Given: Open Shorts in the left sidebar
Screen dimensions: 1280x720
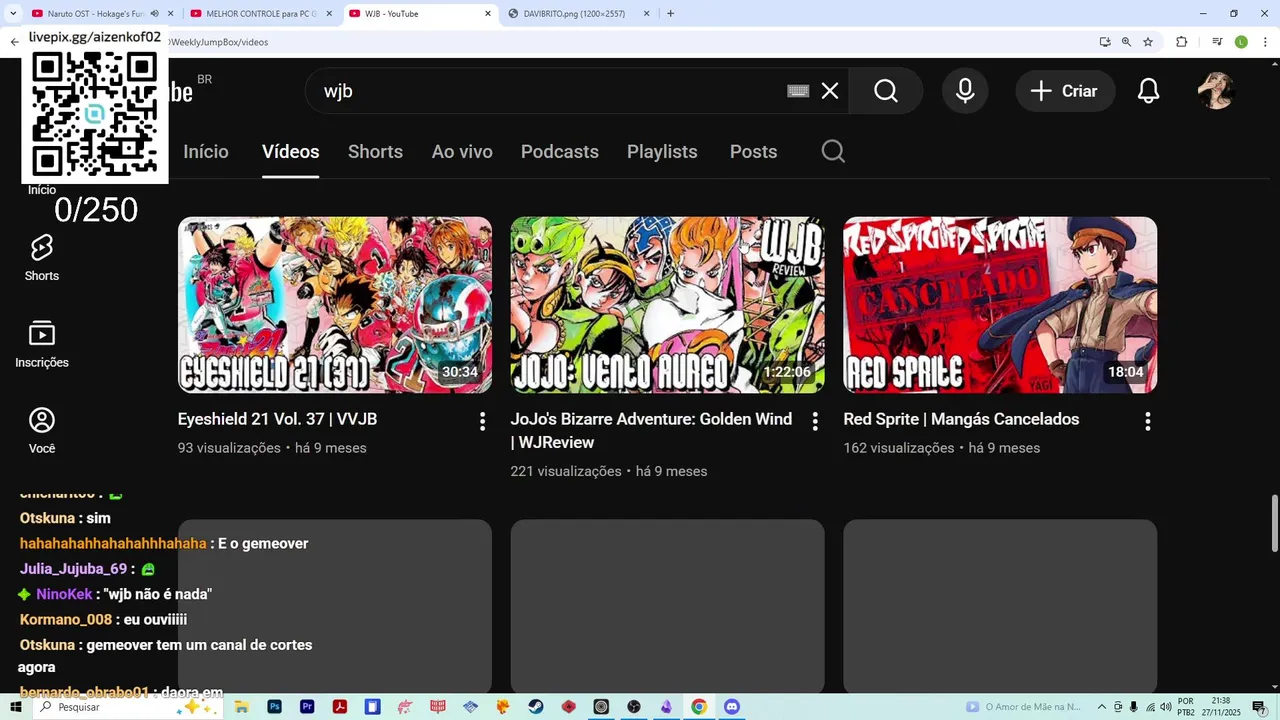Looking at the screenshot, I should pos(42,258).
